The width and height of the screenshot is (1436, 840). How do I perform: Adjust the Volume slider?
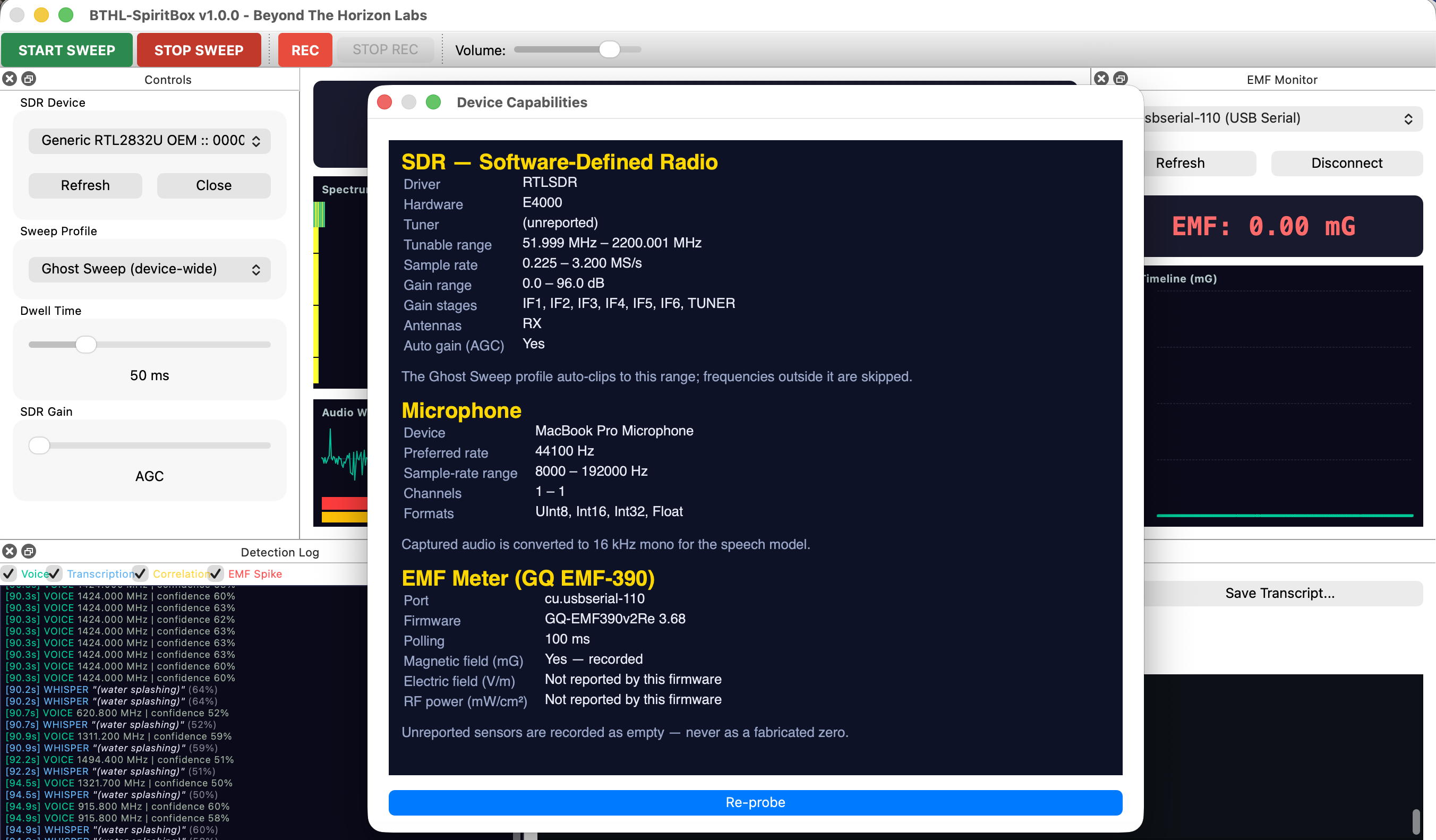click(x=577, y=49)
